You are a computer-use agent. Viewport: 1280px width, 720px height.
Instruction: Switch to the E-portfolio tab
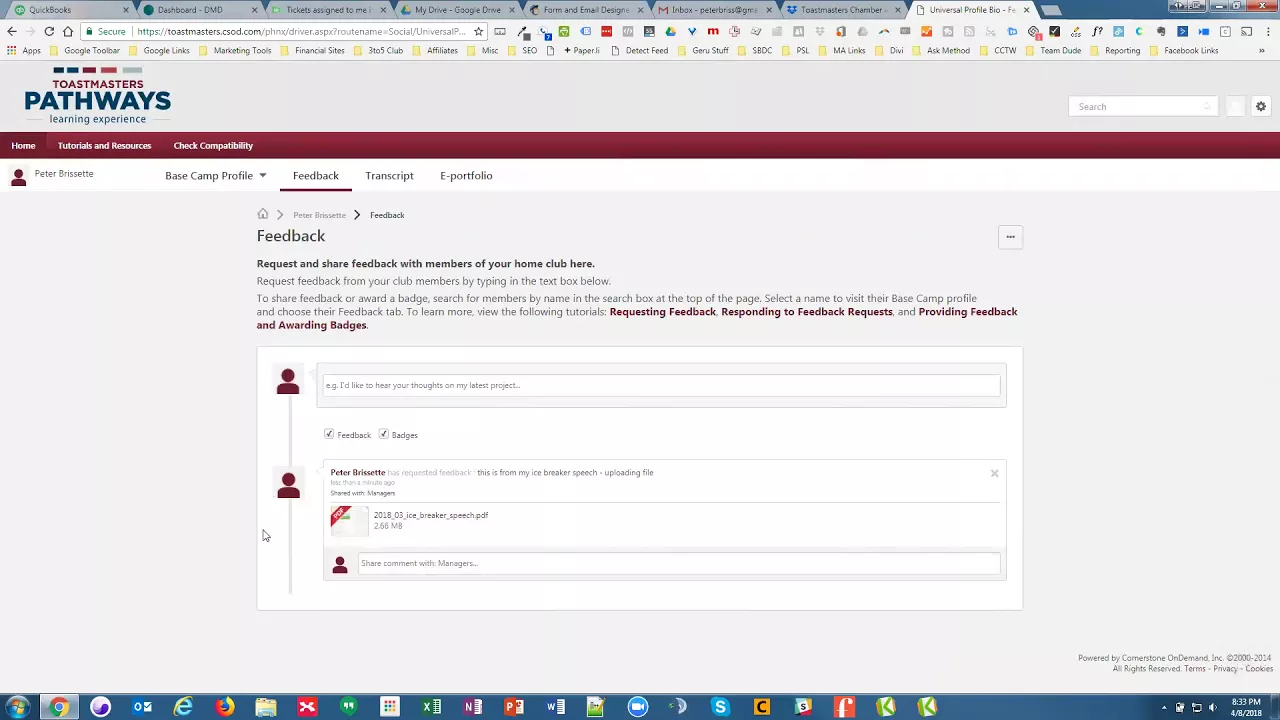pos(466,176)
